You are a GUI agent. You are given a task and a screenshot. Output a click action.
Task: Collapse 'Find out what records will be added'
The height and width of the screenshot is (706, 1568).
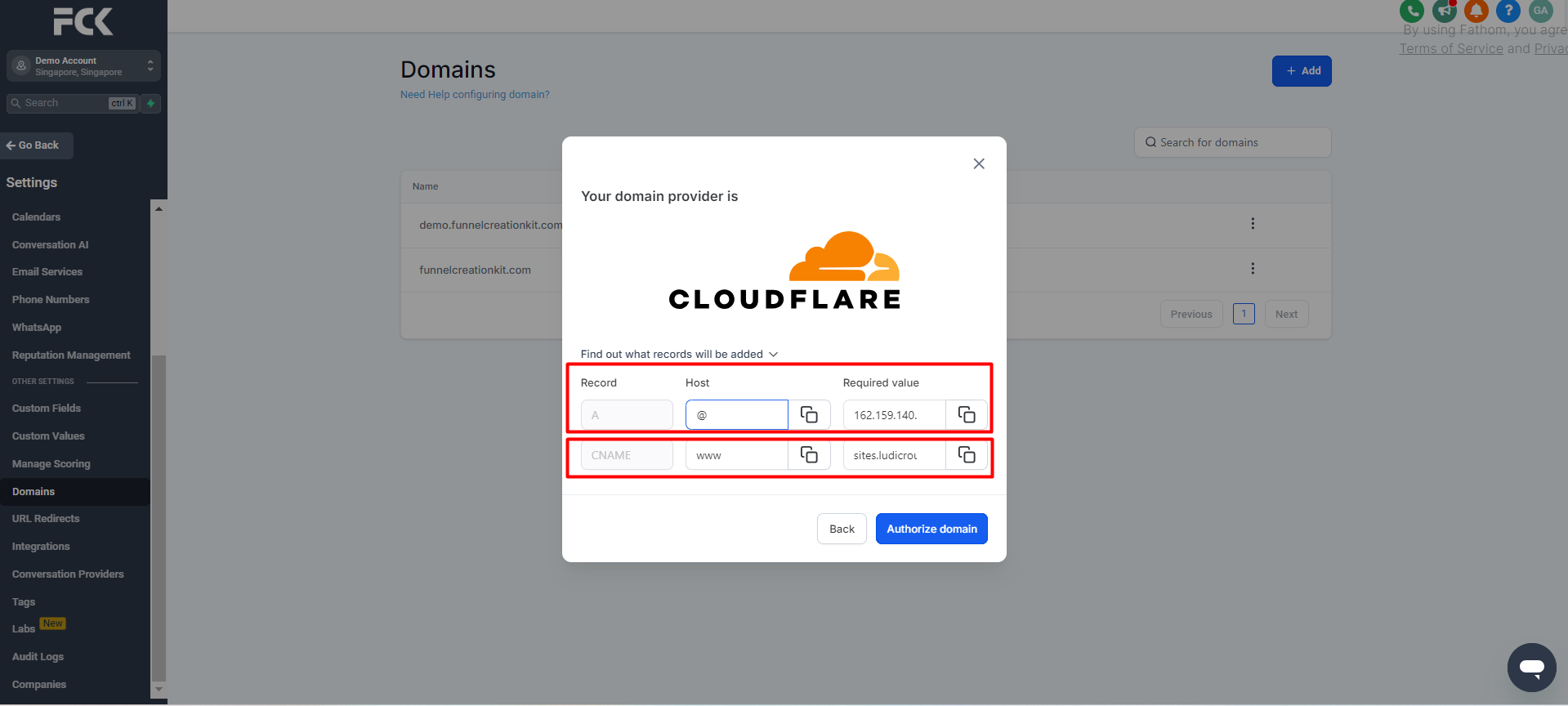(x=678, y=354)
